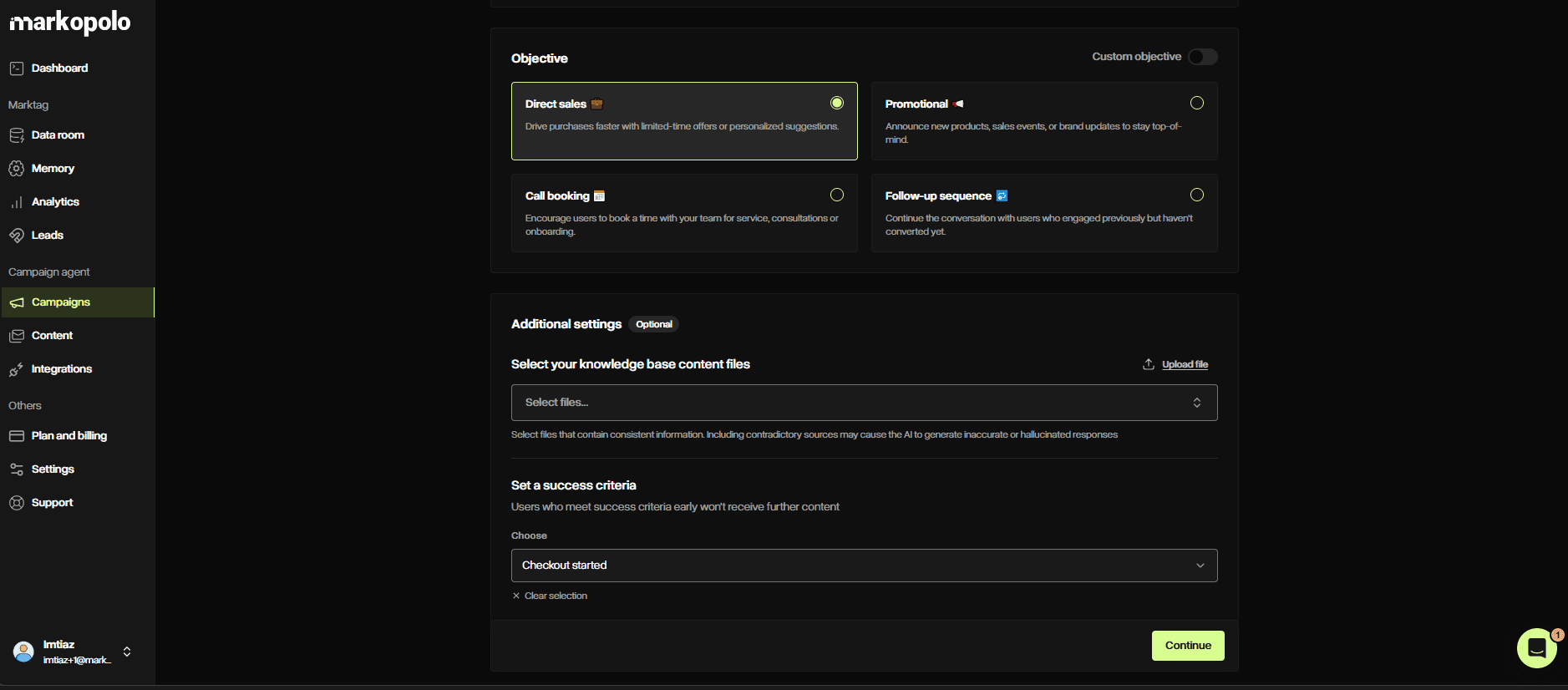Expand the account switcher chevrons
The image size is (1568, 690).
click(x=127, y=652)
